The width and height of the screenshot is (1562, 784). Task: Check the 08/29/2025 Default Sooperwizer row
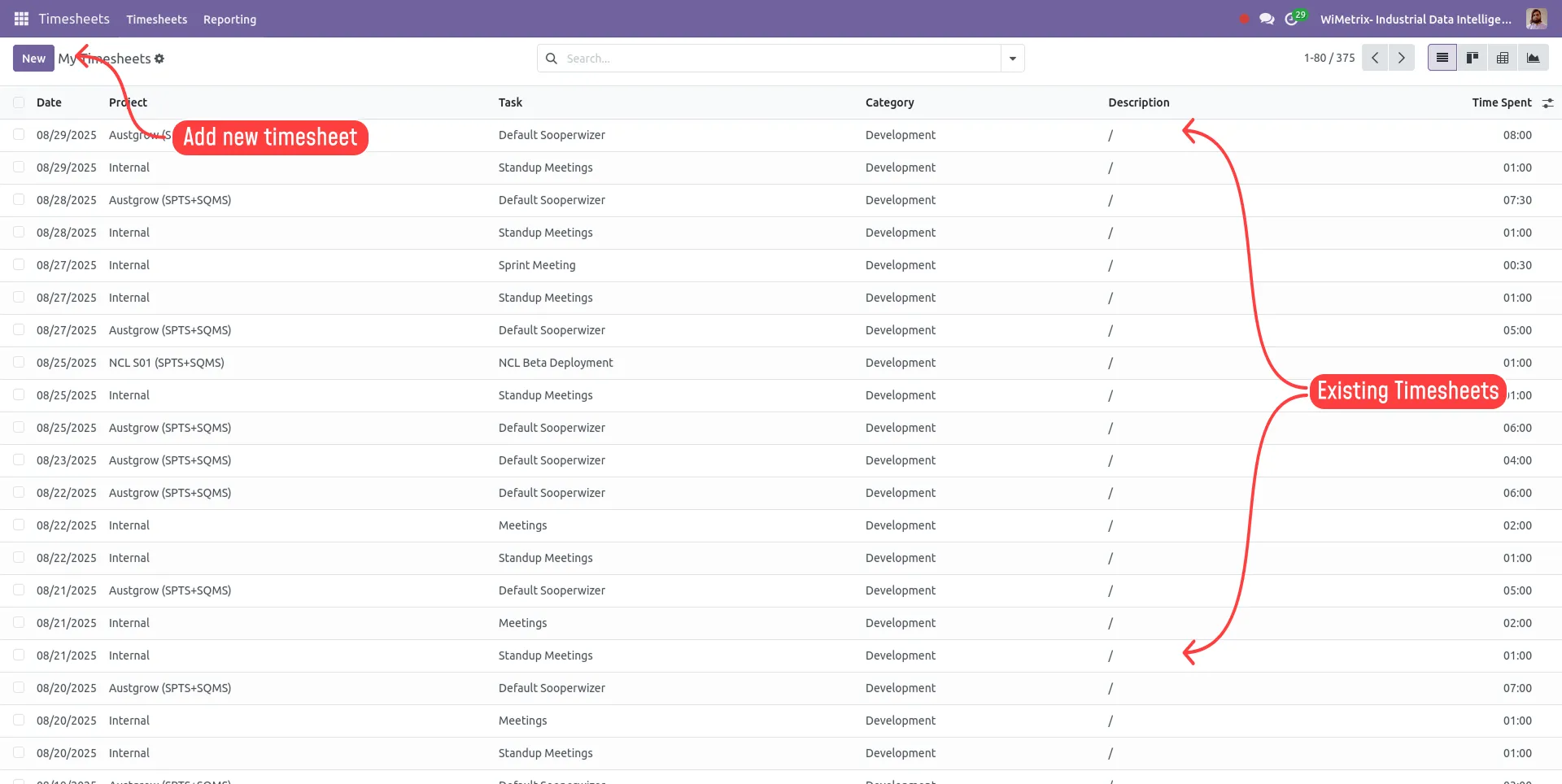click(19, 134)
